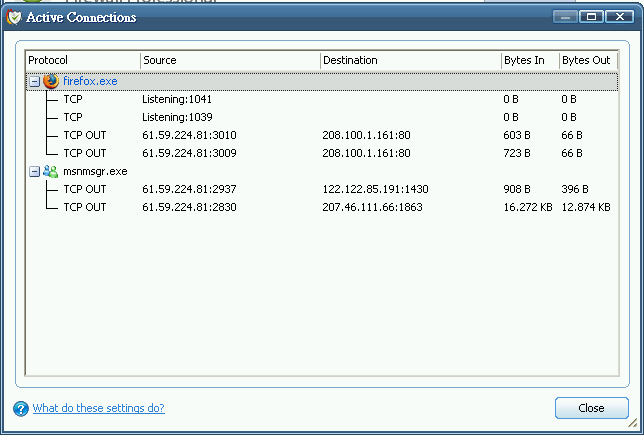Click the 396 B bytes out value
Viewport: 644px width, 435px height.
[575, 189]
